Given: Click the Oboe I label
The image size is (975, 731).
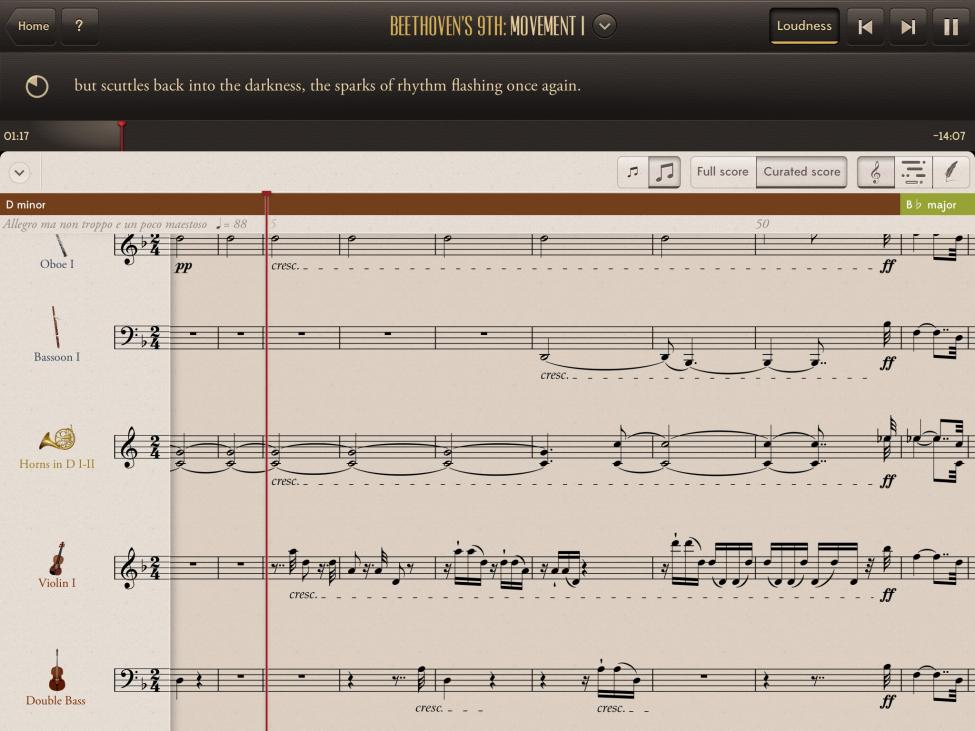Looking at the screenshot, I should tap(57, 264).
